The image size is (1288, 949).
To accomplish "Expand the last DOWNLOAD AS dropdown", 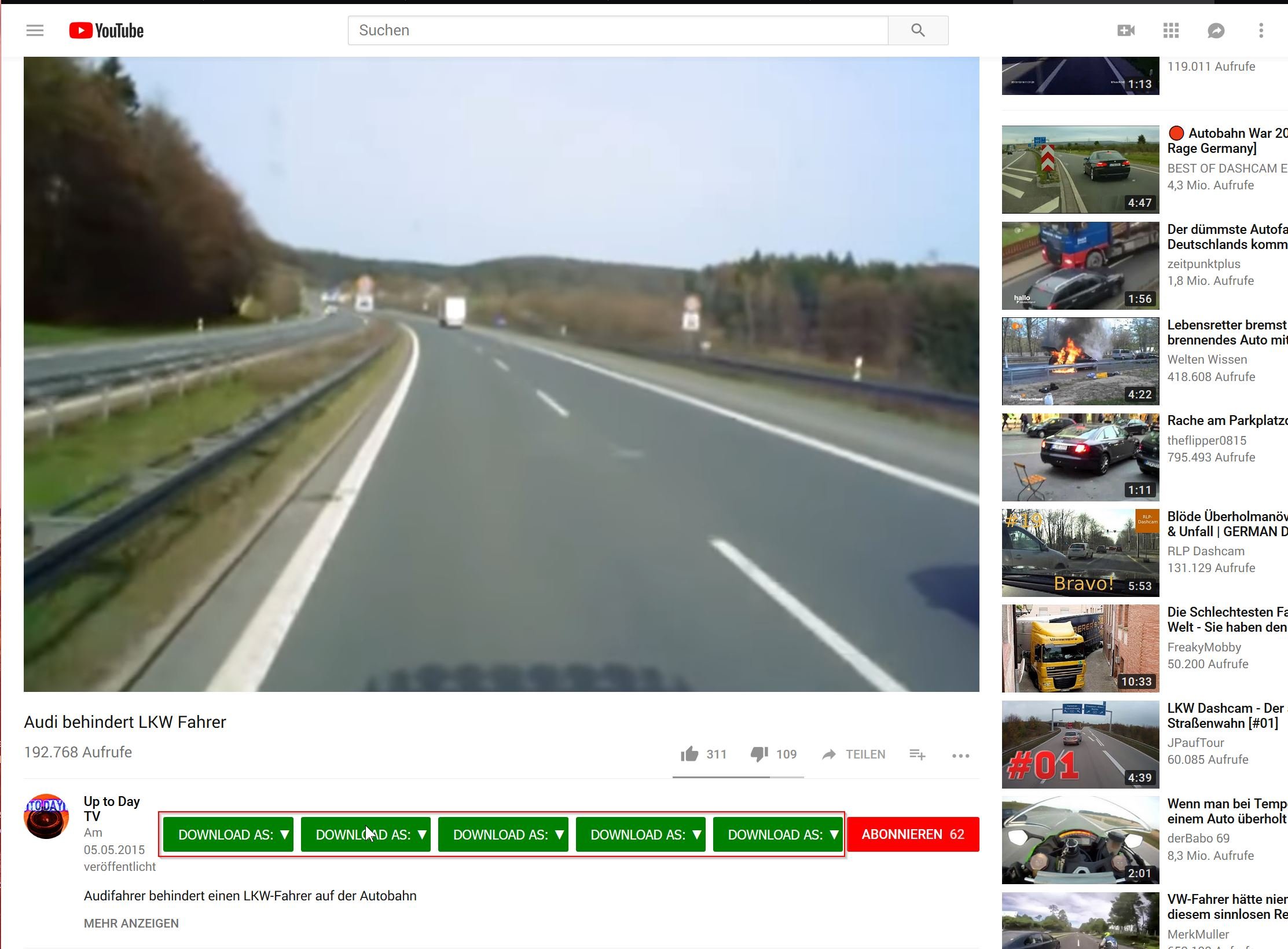I will 777,834.
